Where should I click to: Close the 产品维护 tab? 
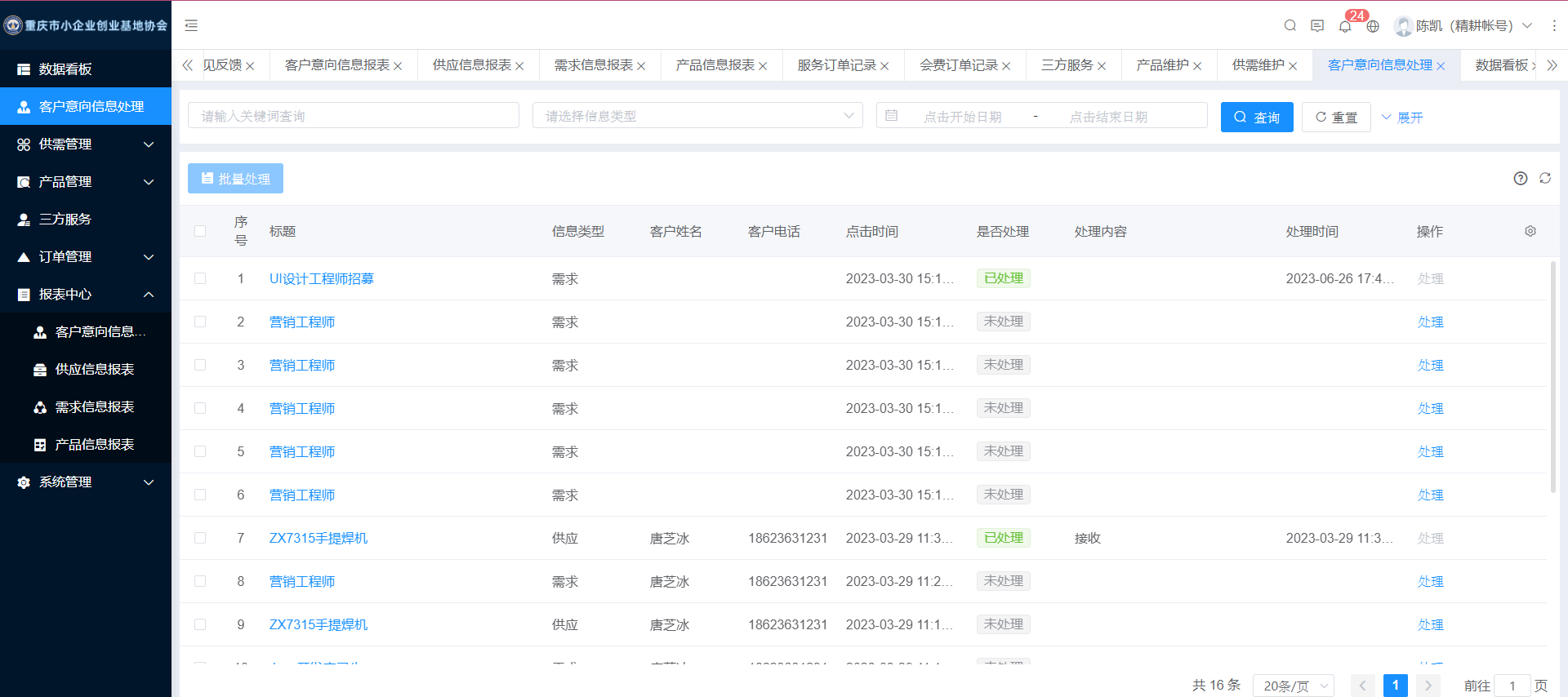tap(1197, 66)
